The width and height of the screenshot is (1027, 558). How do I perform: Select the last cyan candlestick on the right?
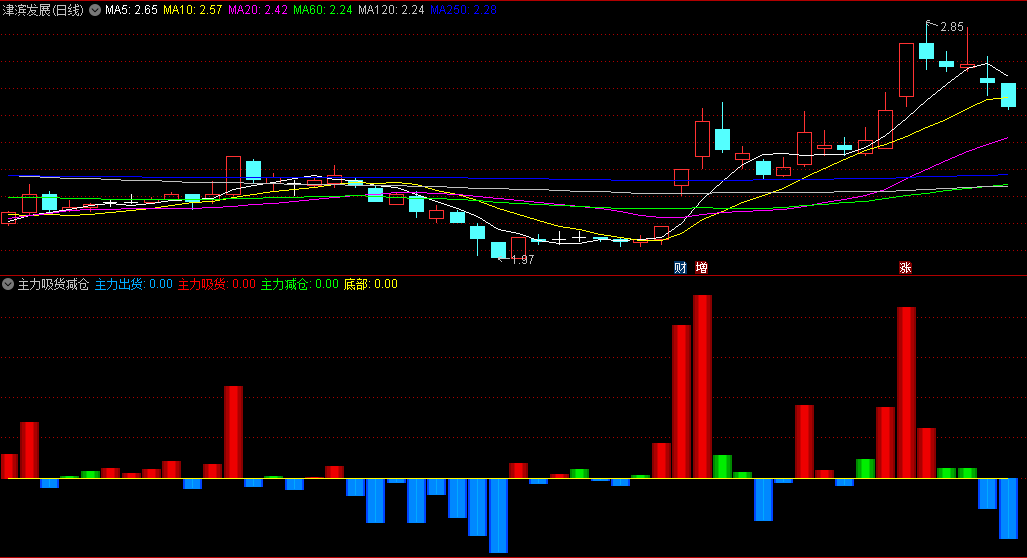1009,95
